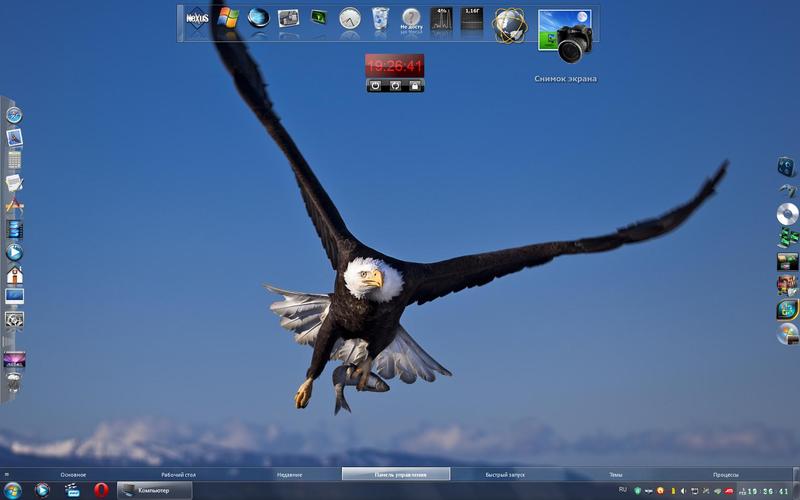Switch to the Недавние shelf tab

[289, 474]
